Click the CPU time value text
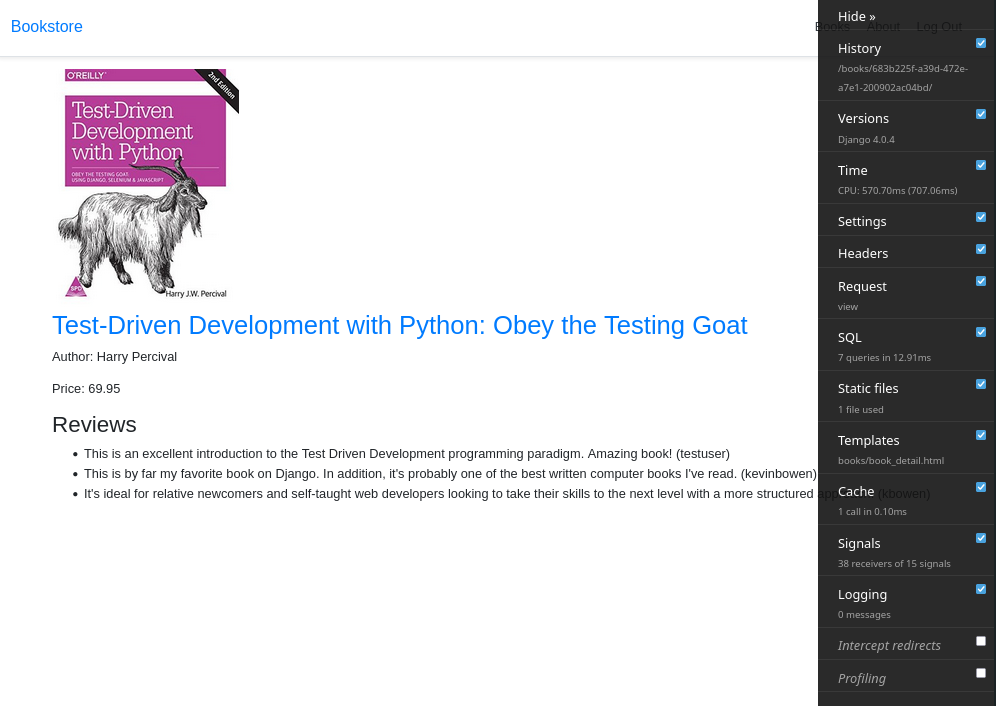 point(897,191)
